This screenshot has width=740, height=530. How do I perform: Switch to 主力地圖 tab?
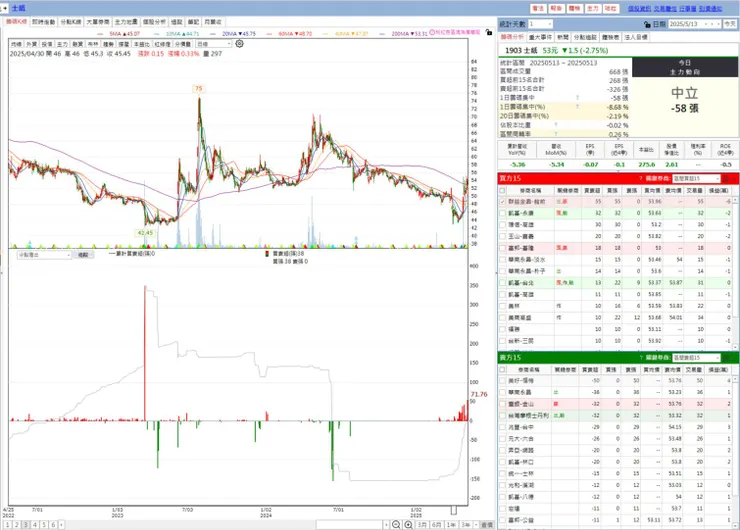pos(126,22)
